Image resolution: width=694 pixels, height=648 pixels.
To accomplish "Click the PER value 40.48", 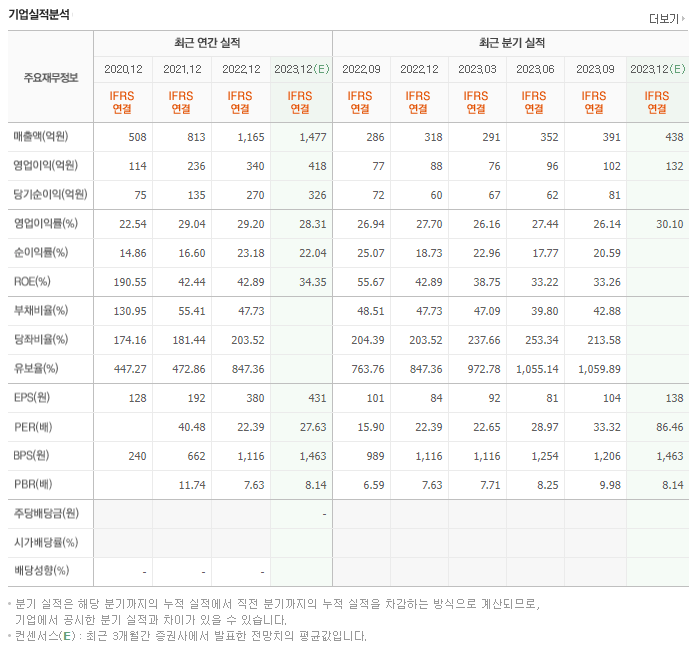I will [x=192, y=427].
